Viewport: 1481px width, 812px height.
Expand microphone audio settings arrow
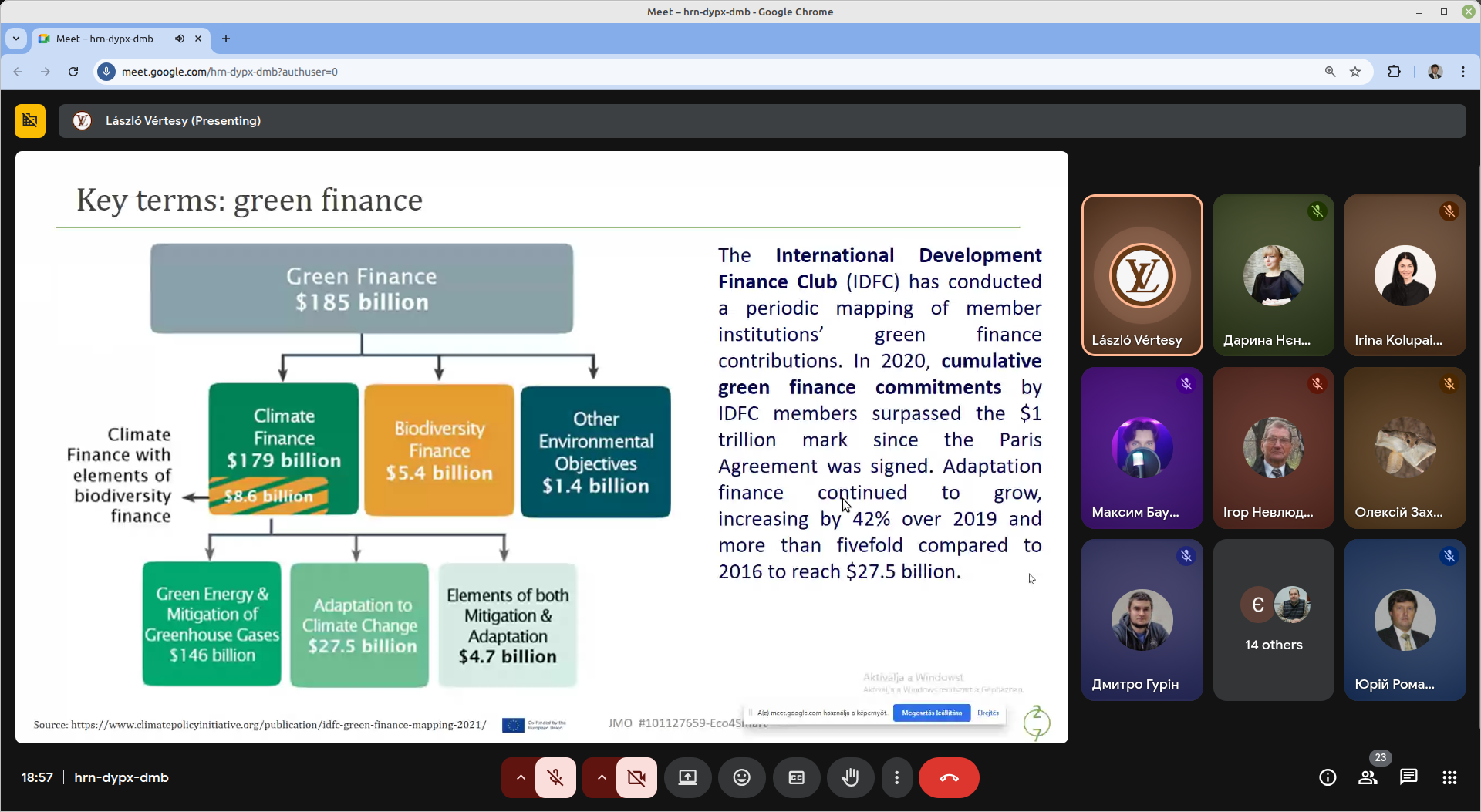point(521,777)
